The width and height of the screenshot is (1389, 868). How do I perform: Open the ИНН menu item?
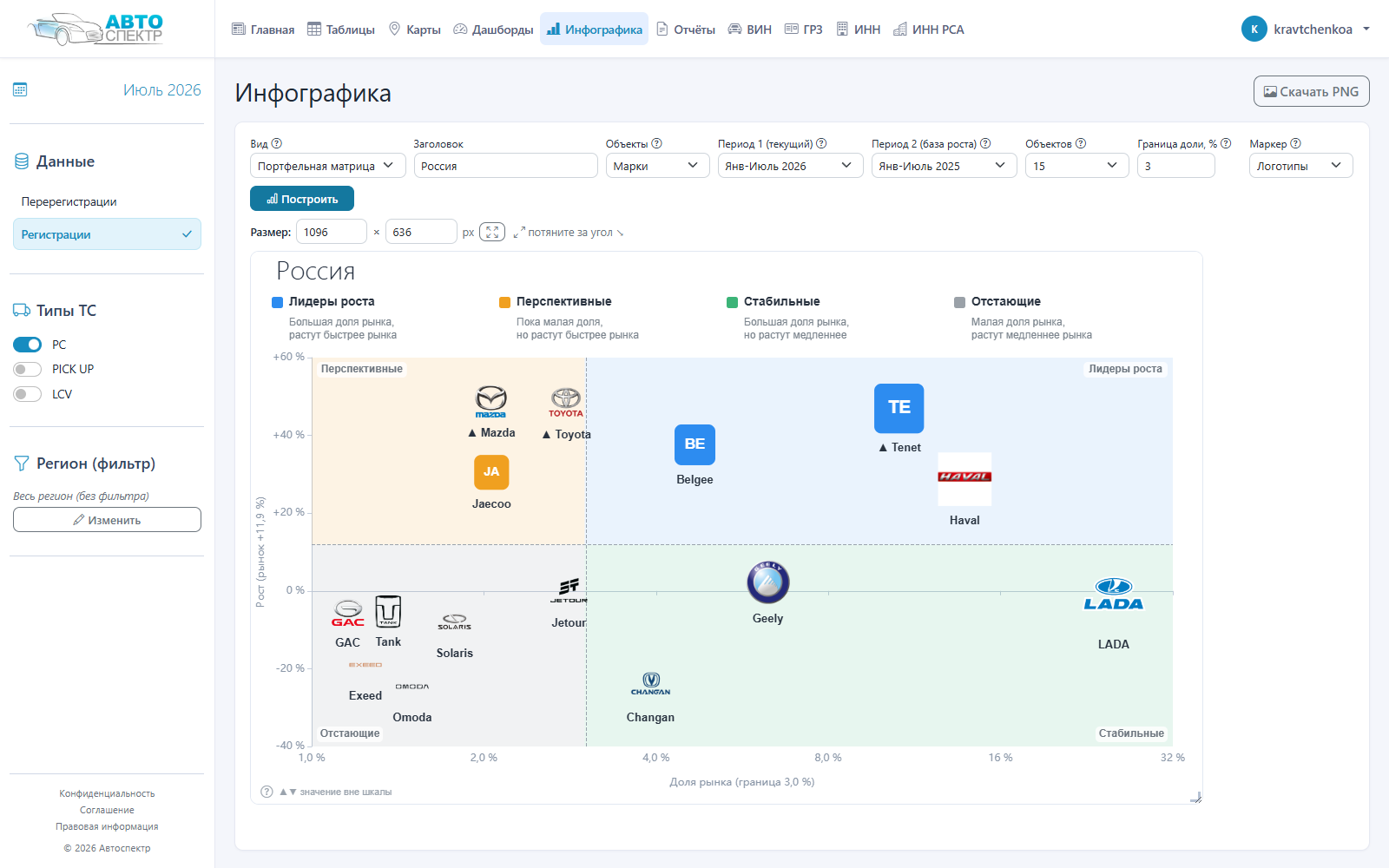tap(858, 30)
